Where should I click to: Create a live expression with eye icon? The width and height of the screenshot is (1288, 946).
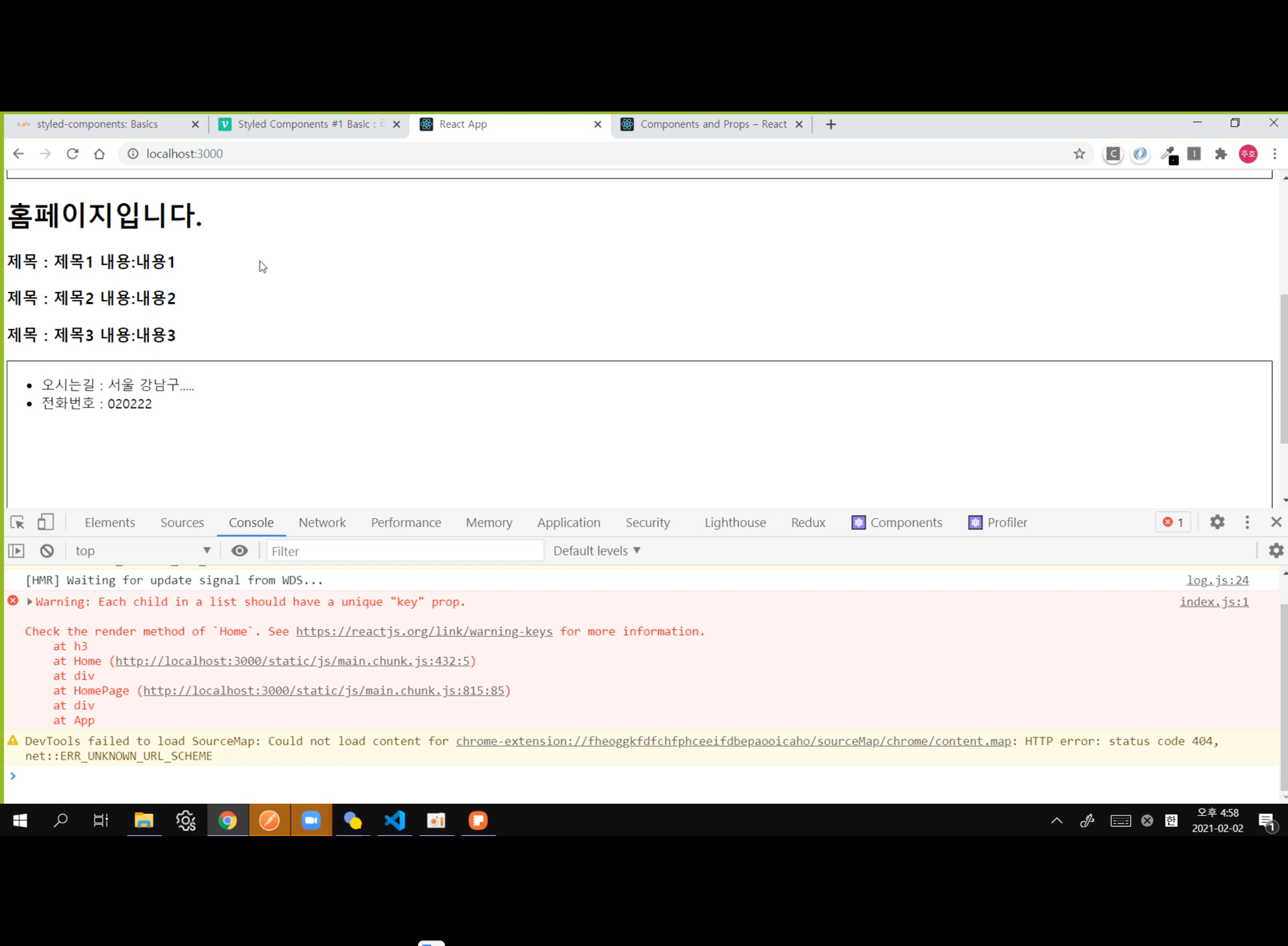(239, 551)
